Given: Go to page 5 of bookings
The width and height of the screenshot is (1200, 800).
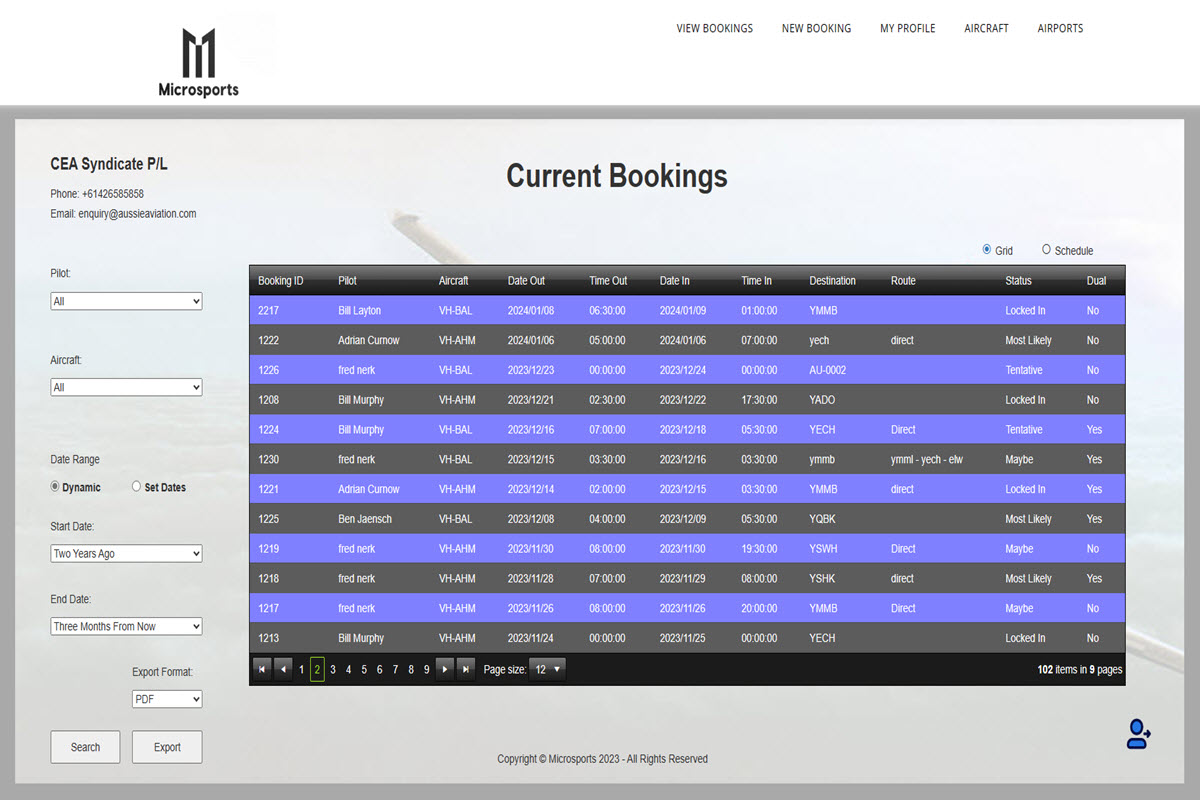Looking at the screenshot, I should pyautogui.click(x=364, y=668).
